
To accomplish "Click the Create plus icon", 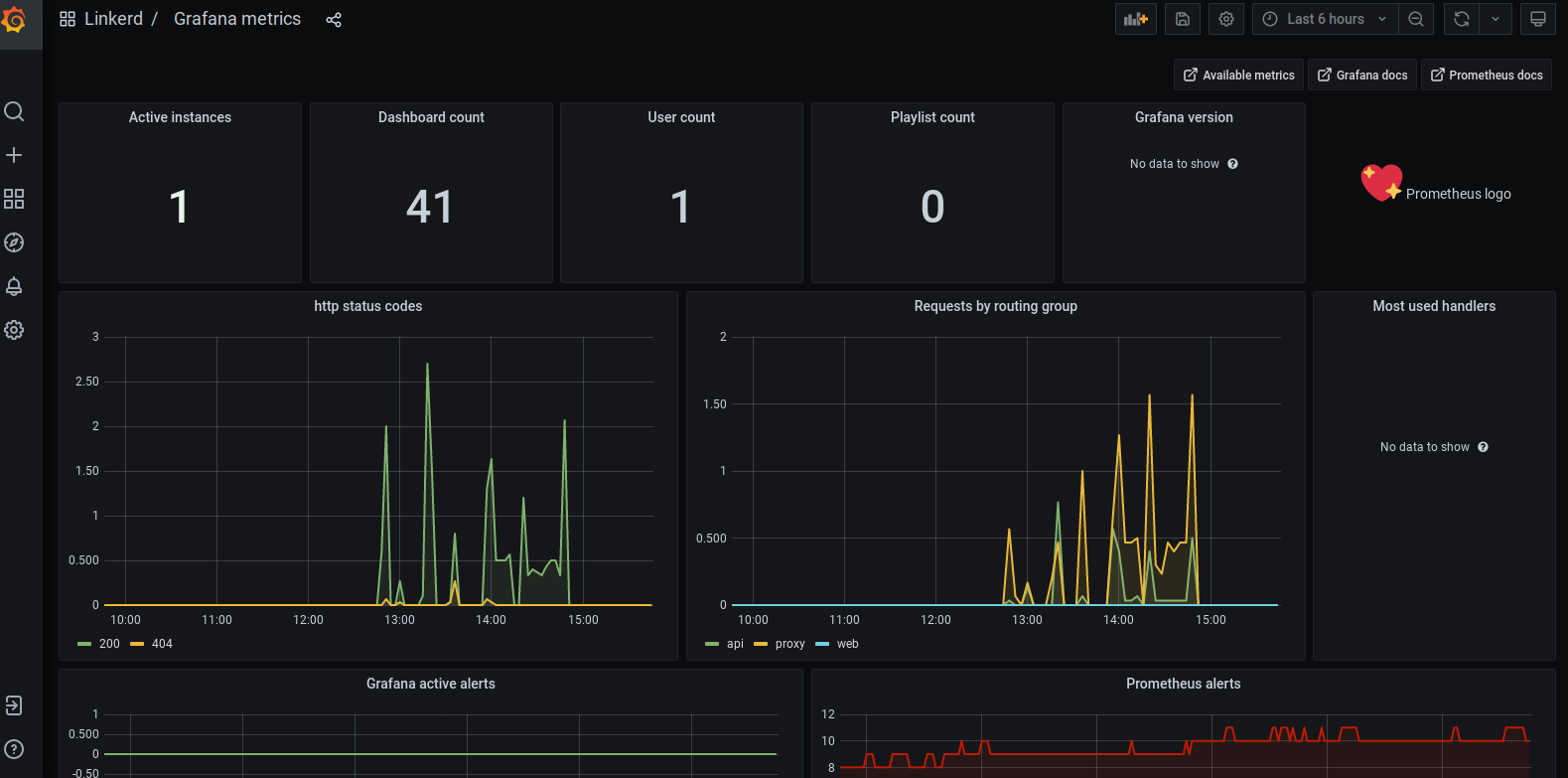I will click(x=14, y=155).
